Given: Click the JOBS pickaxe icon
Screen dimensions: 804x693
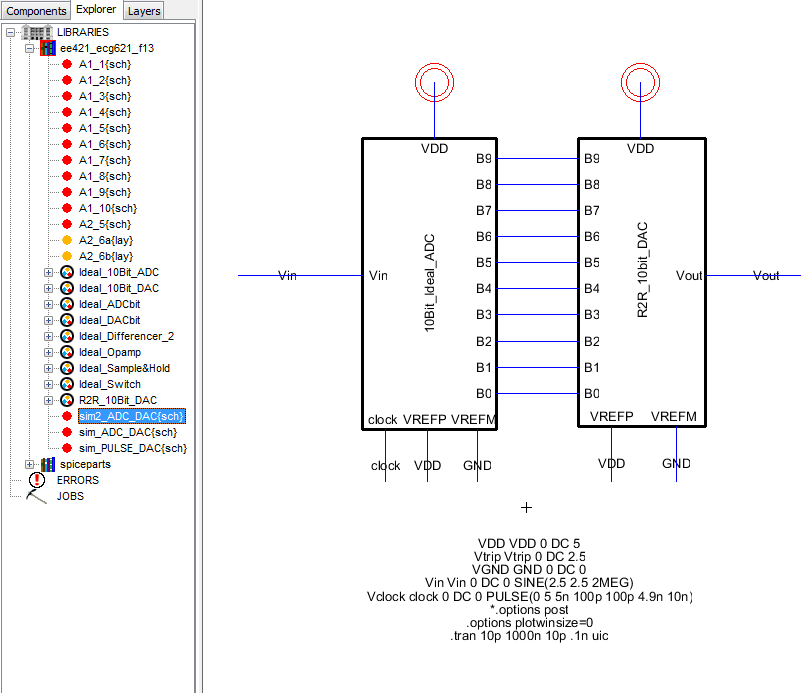Looking at the screenshot, I should pyautogui.click(x=36, y=496).
